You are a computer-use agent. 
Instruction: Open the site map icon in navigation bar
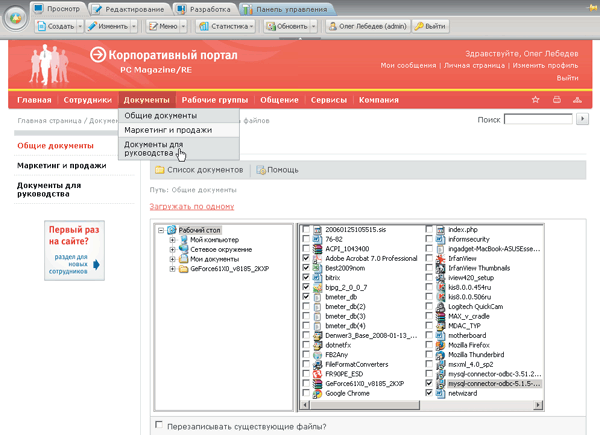[577, 100]
